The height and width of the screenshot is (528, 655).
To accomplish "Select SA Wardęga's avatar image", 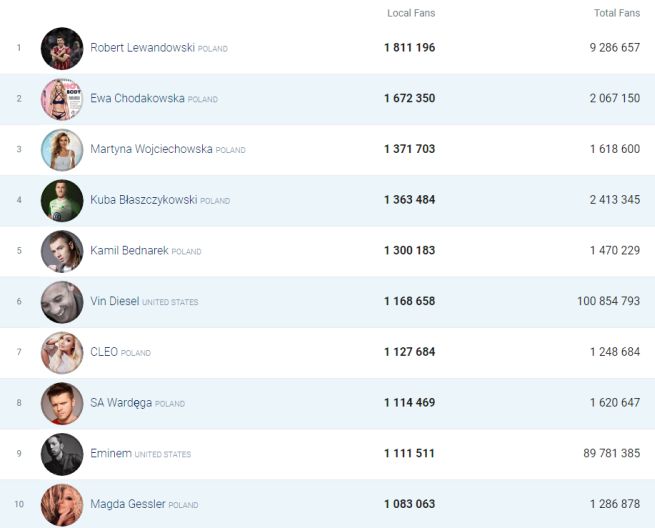I will click(62, 403).
